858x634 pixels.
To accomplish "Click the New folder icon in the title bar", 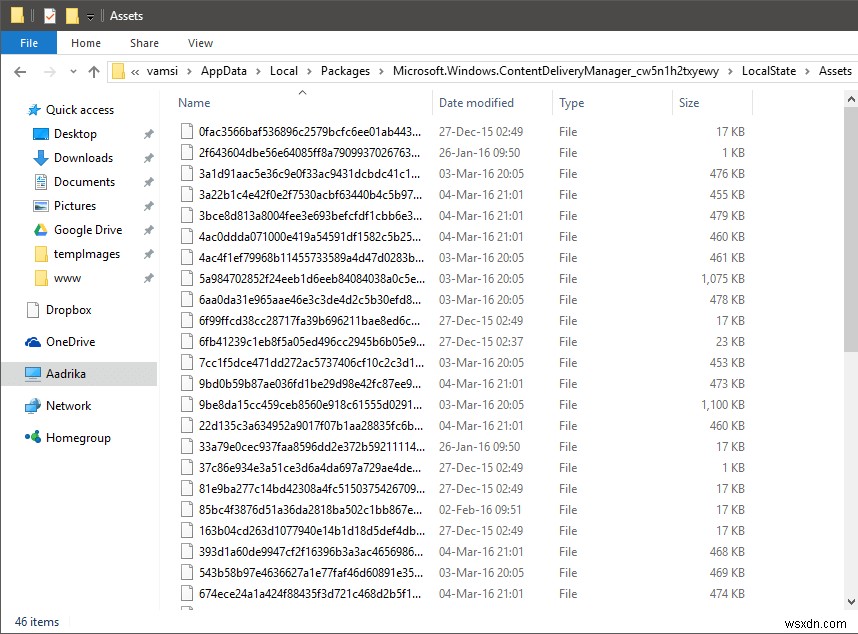I will coord(71,15).
